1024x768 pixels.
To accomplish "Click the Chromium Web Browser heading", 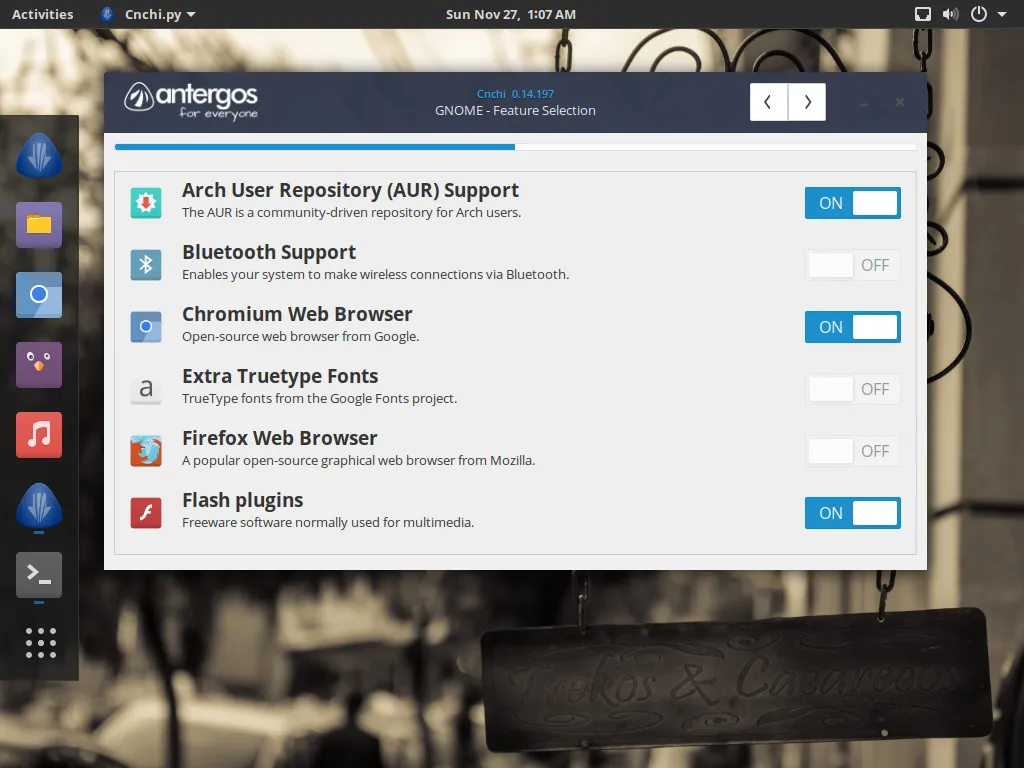I will 297,314.
